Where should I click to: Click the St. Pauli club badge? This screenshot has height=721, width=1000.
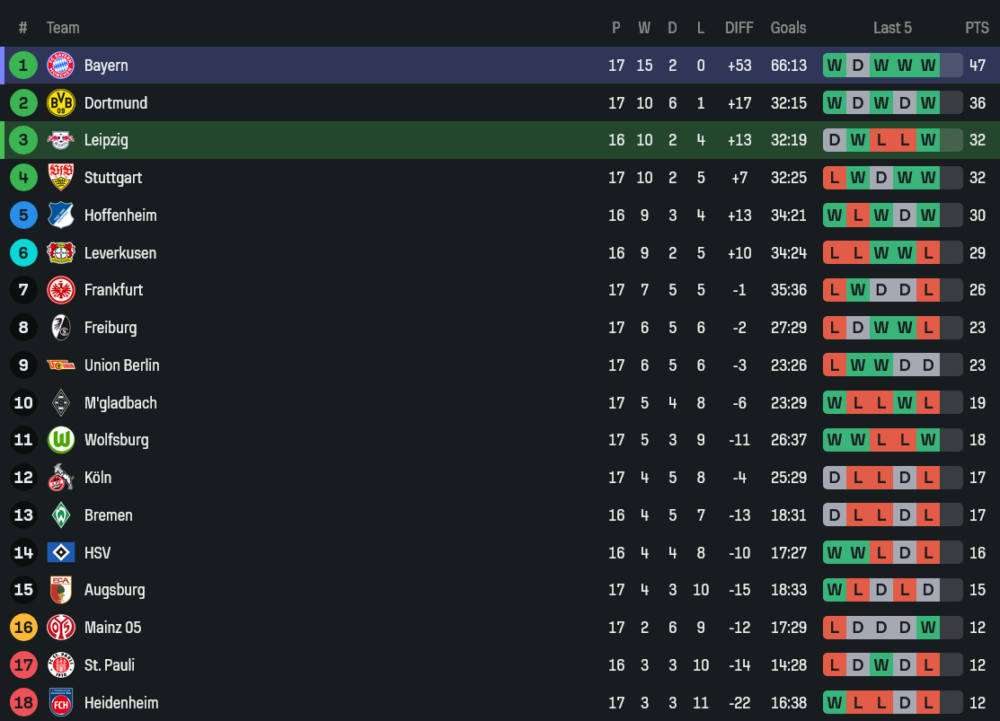pyautogui.click(x=61, y=665)
